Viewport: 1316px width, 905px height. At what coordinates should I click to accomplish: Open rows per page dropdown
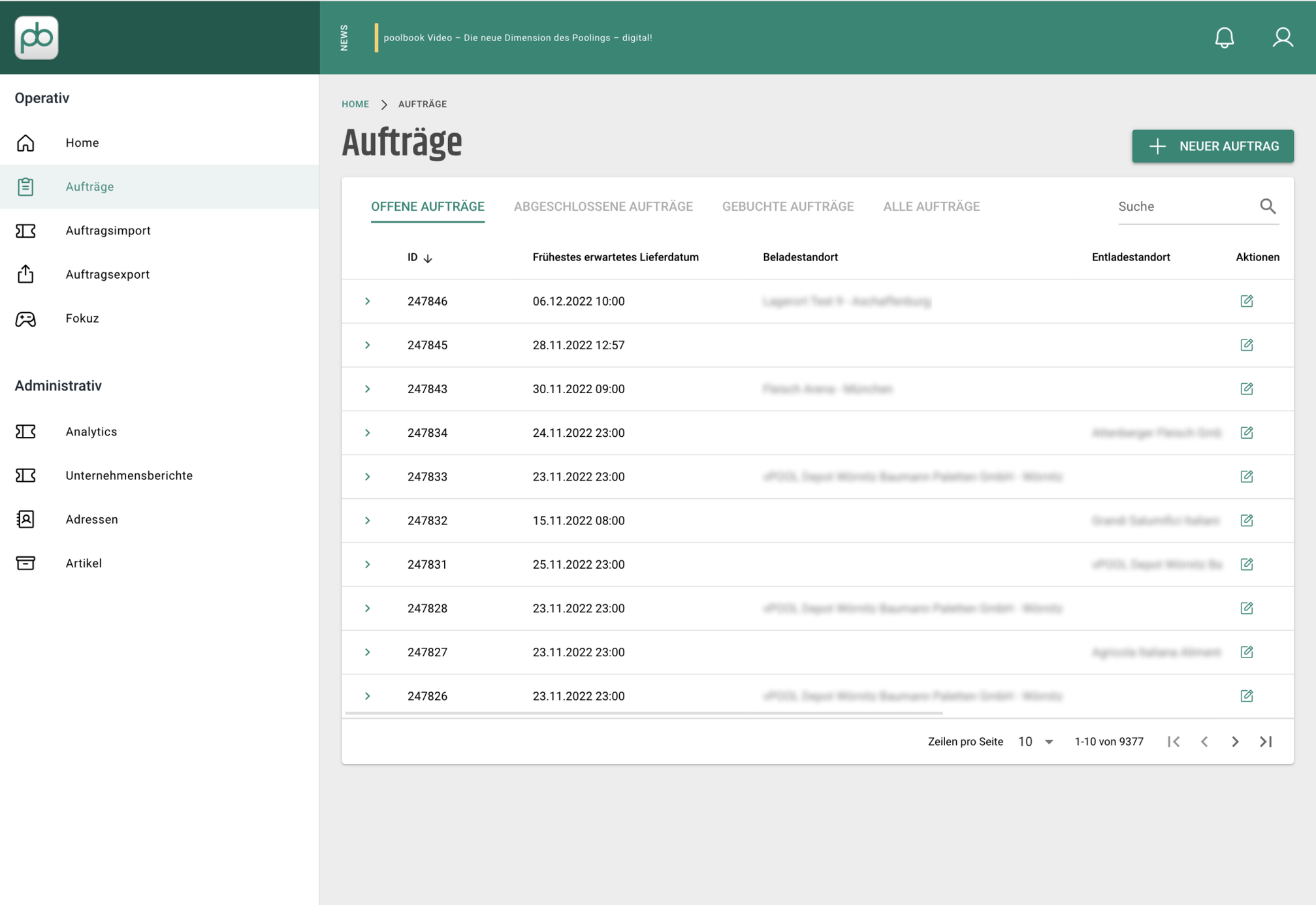coord(1036,741)
